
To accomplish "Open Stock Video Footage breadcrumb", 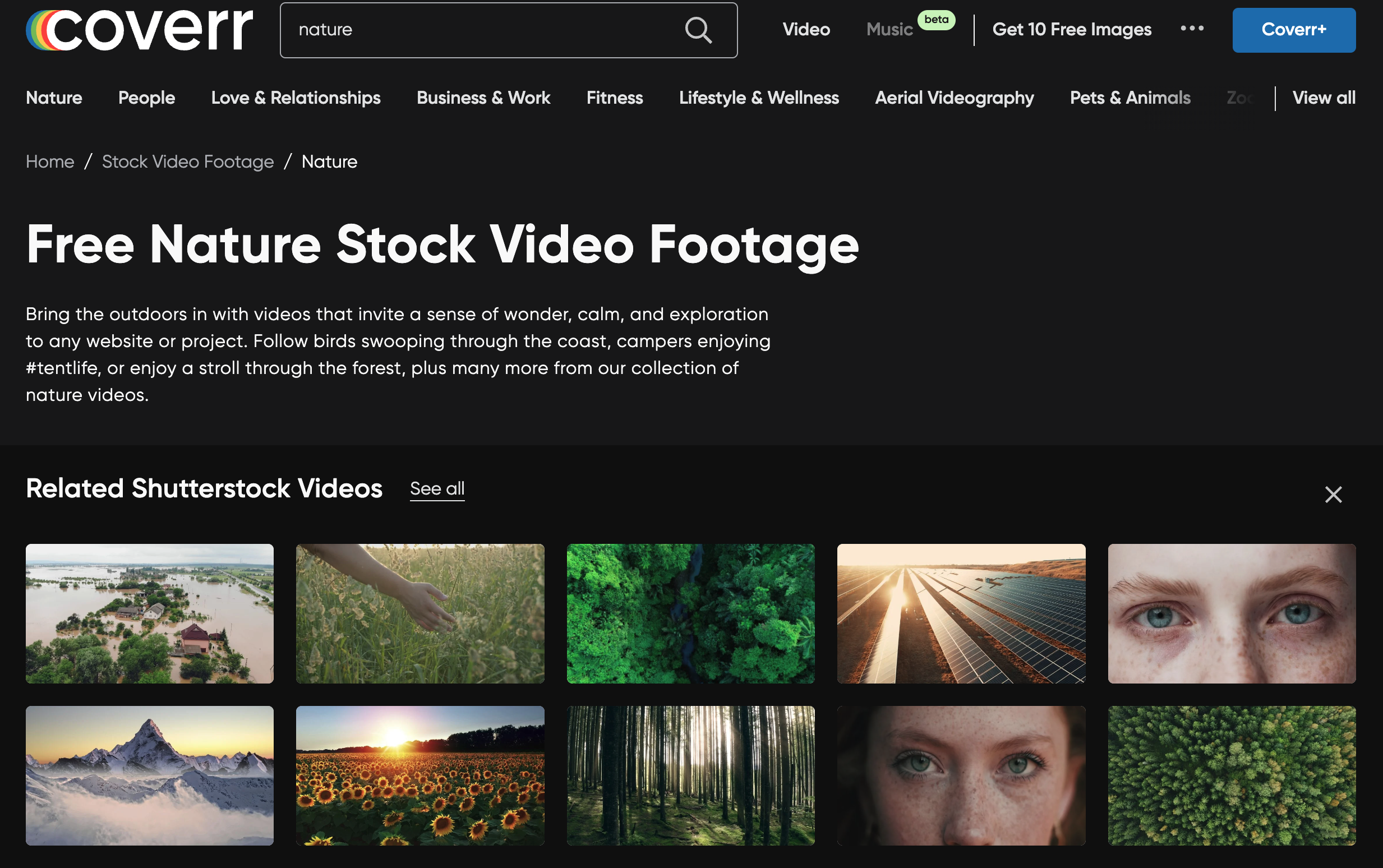I will point(188,162).
